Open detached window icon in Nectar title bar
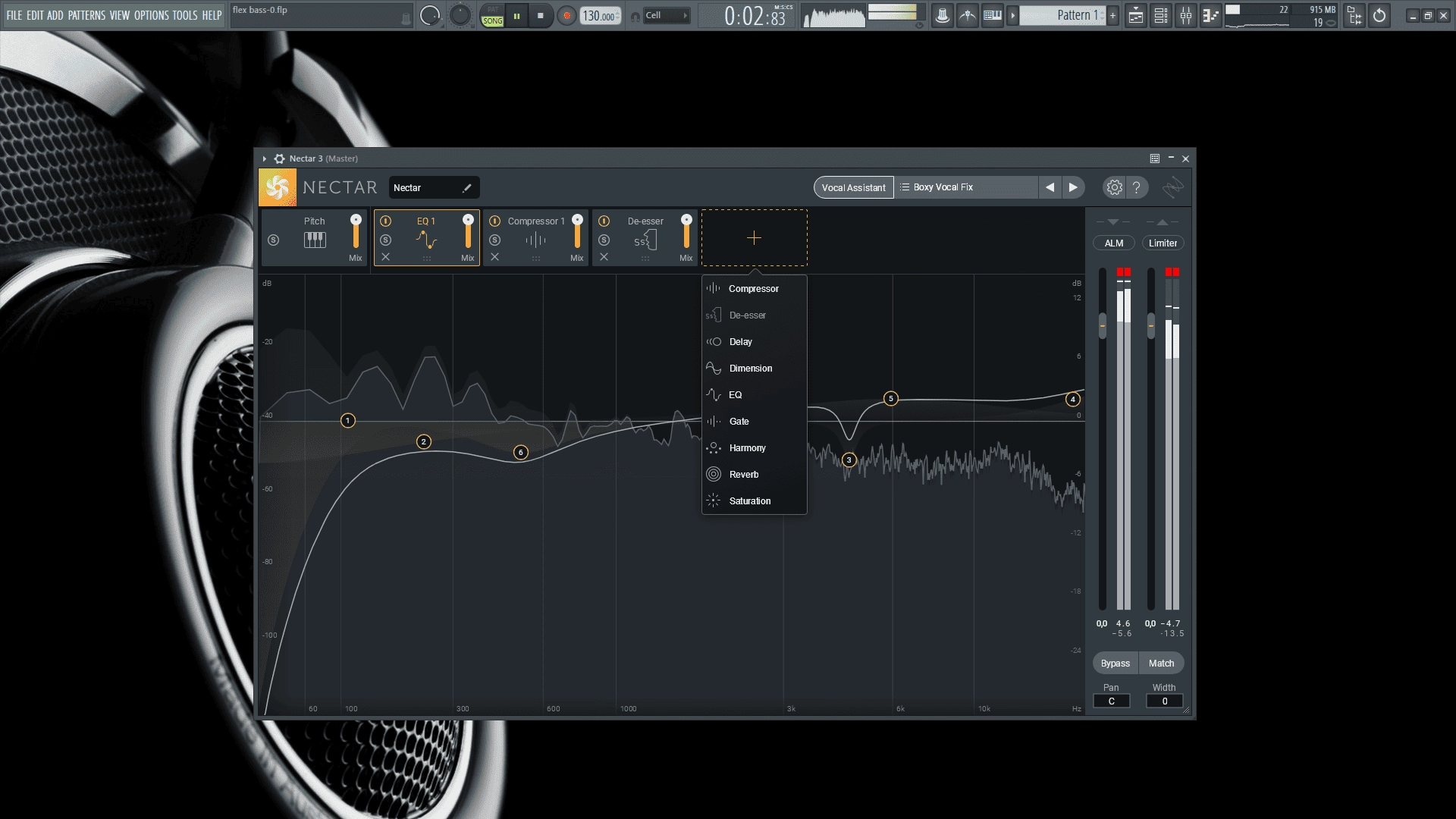The height and width of the screenshot is (819, 1456). pyautogui.click(x=1154, y=158)
